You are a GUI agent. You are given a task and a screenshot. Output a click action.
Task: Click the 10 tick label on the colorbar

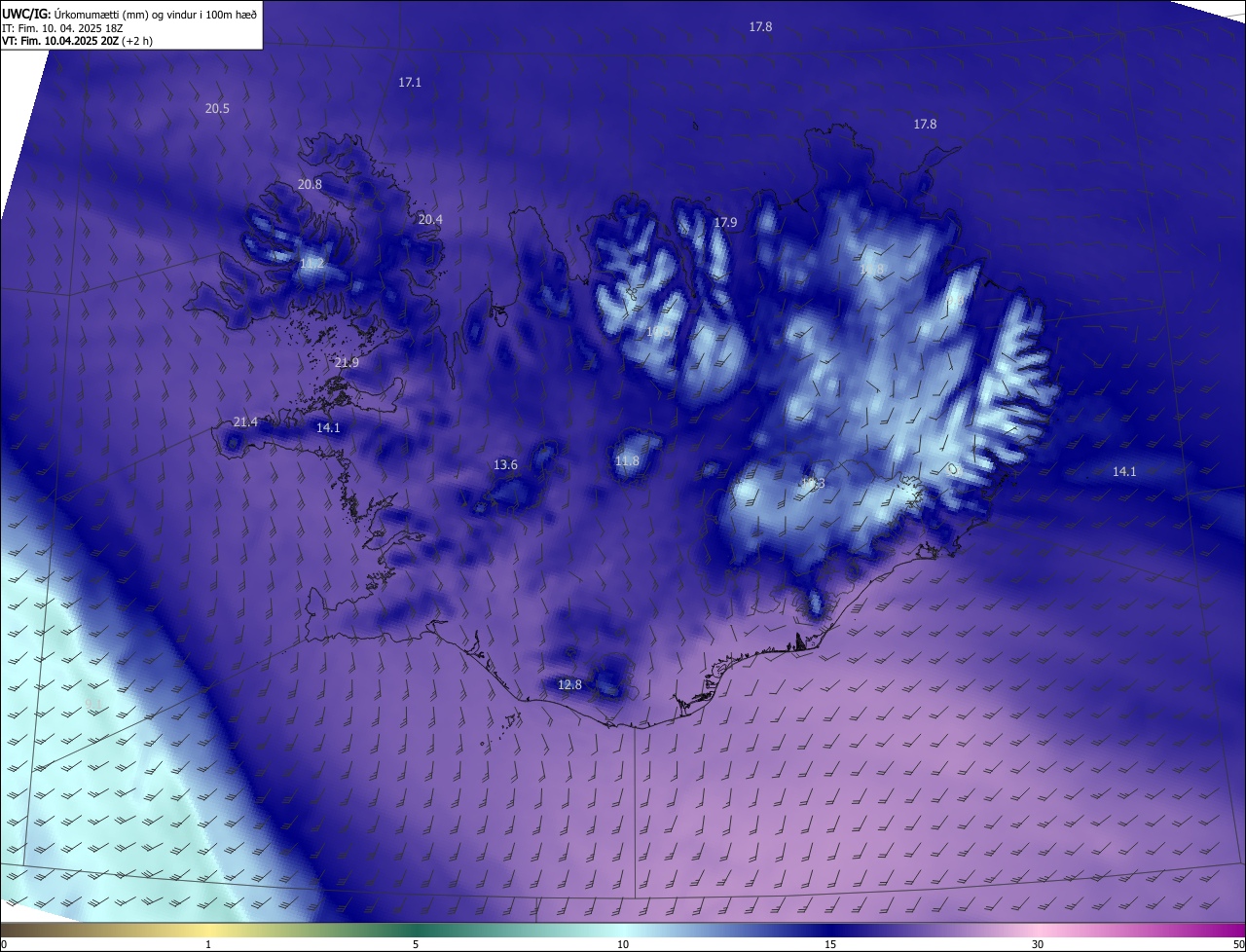623,945
